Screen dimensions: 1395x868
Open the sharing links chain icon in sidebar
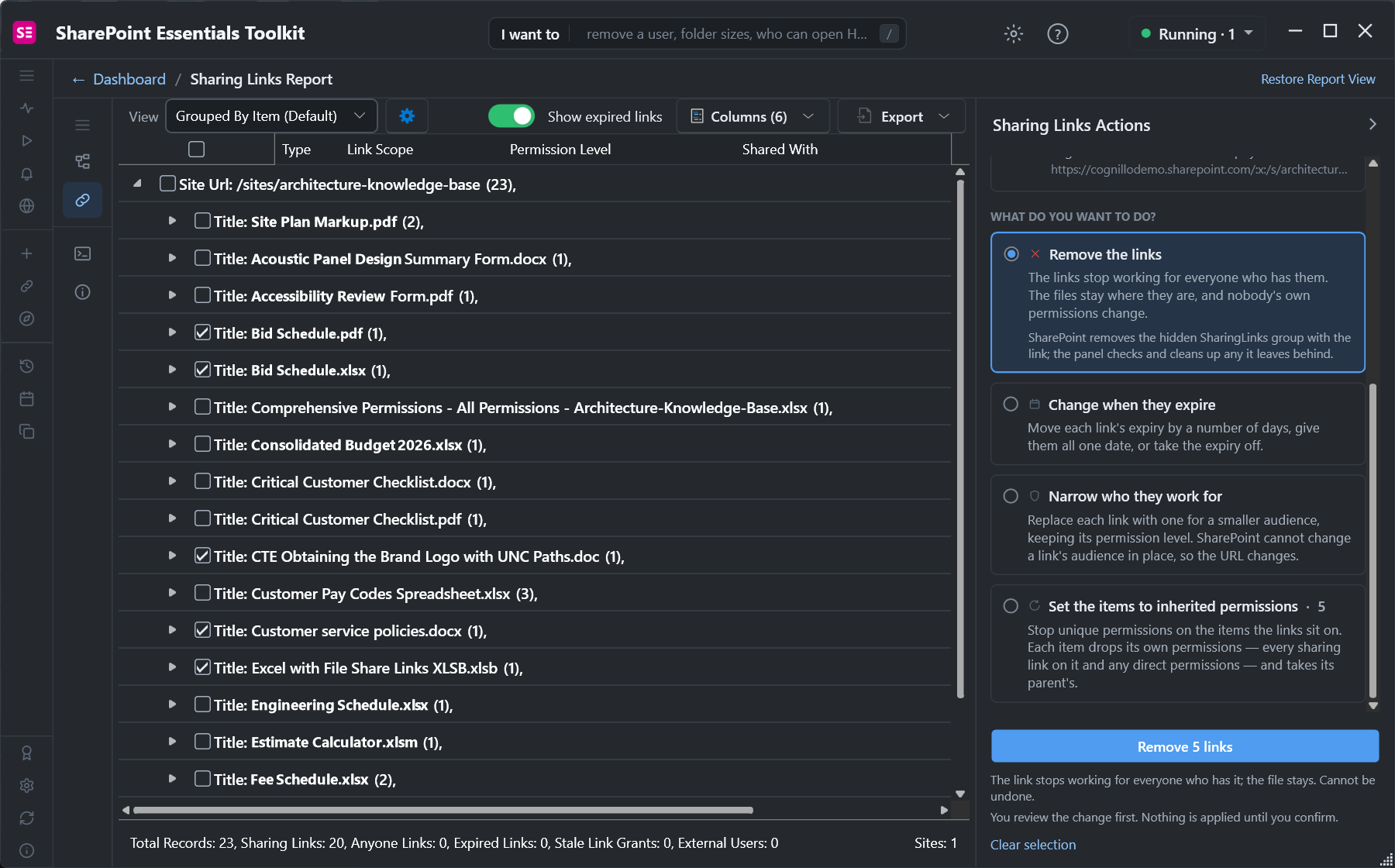coord(82,200)
